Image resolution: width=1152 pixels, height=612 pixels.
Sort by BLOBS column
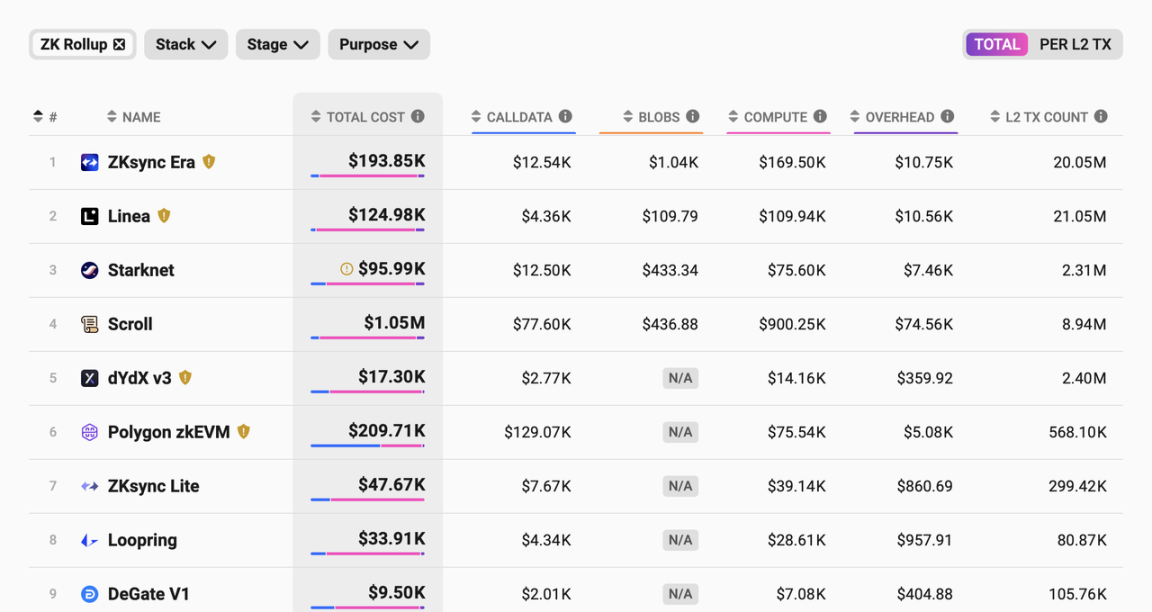point(651,117)
